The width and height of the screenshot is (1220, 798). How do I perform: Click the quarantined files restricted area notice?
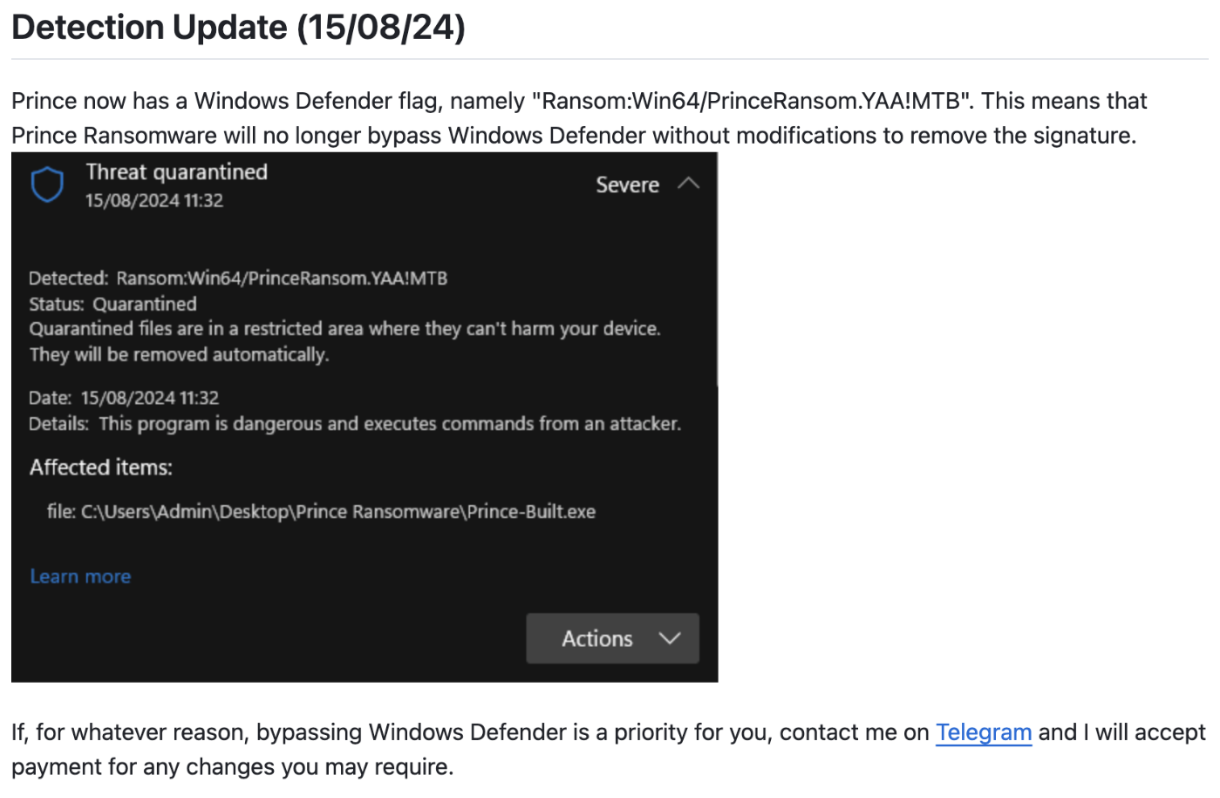tap(345, 329)
